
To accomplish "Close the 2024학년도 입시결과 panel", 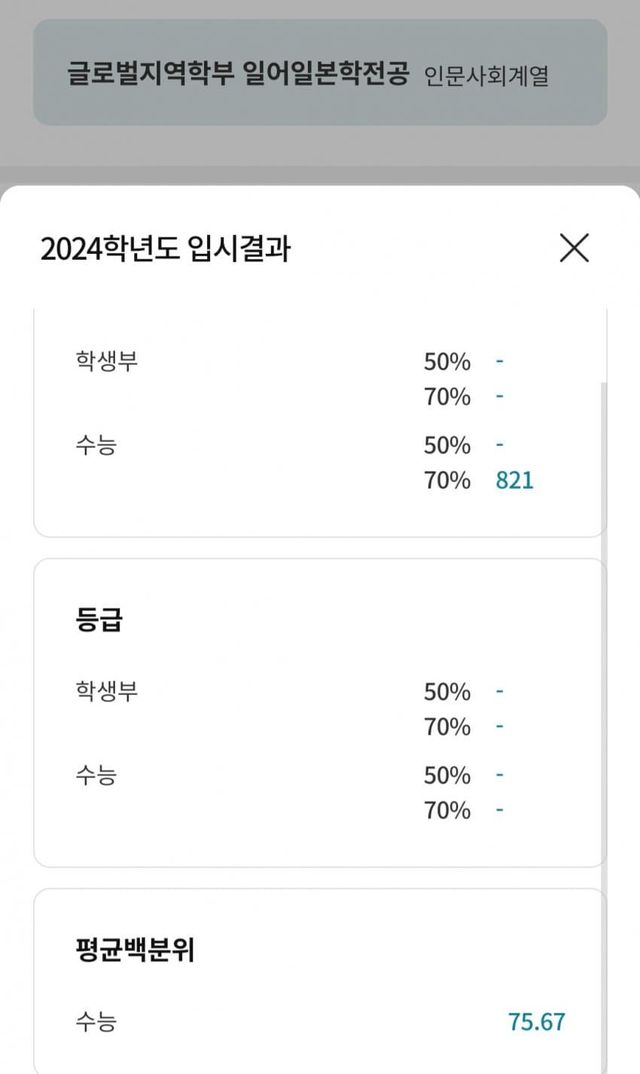I will coord(574,247).
